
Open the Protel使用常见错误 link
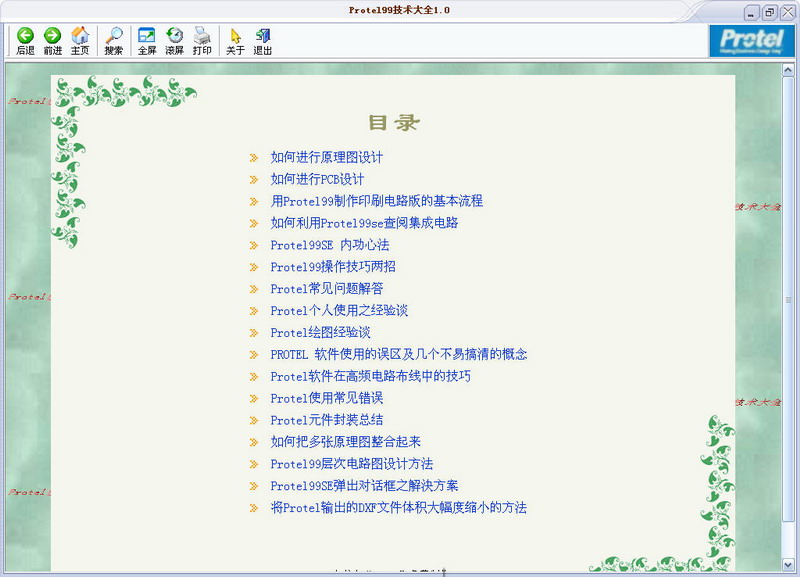point(327,398)
